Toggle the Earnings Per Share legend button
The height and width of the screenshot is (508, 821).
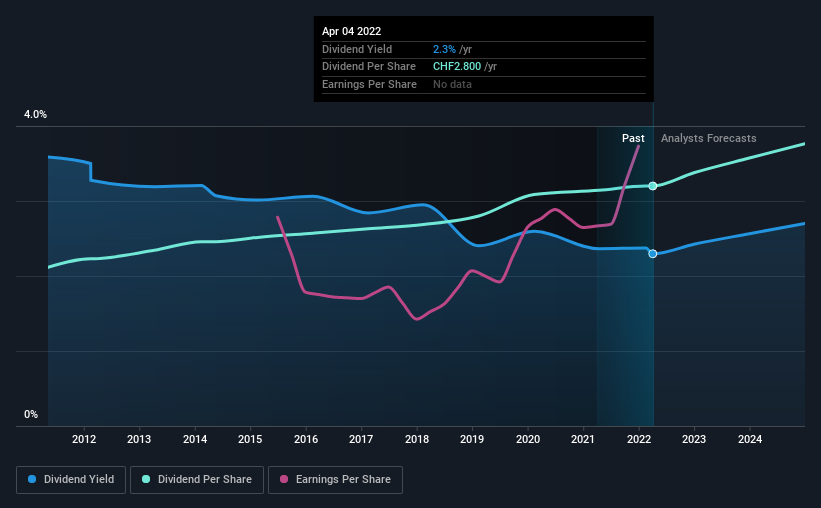tap(335, 480)
